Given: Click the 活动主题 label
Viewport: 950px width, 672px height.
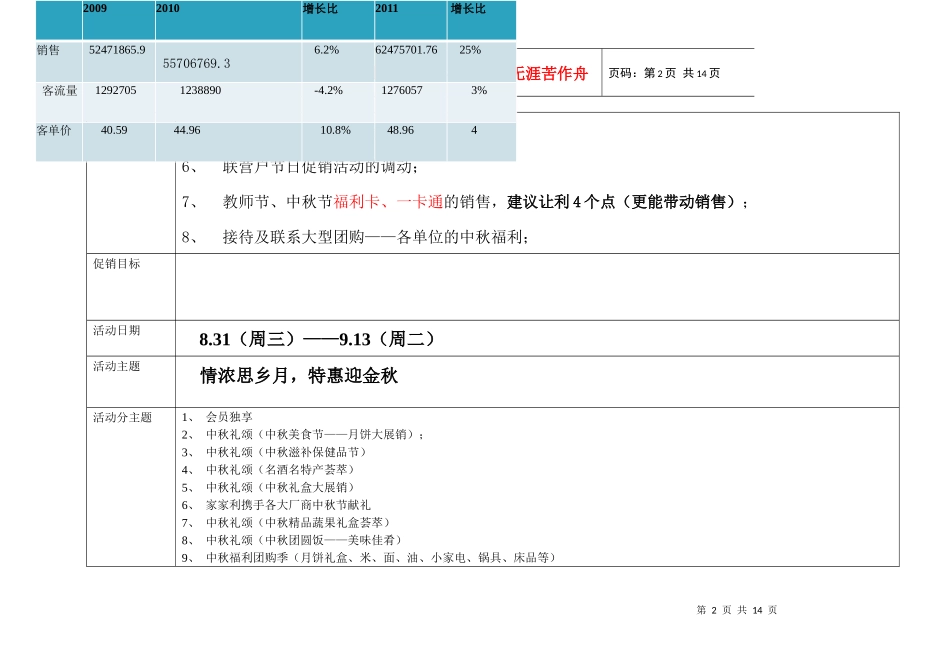Looking at the screenshot, I should point(116,366).
